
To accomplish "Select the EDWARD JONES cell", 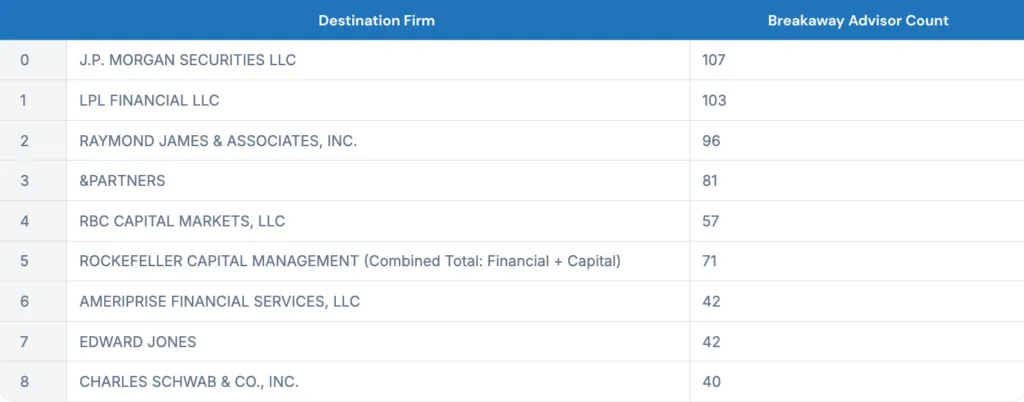I will pos(378,342).
